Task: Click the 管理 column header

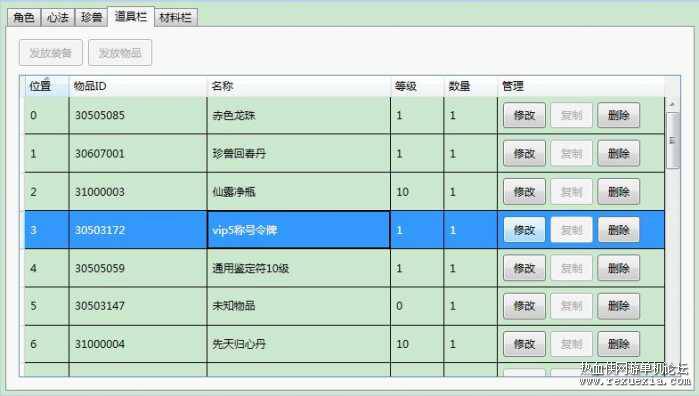Action: coord(581,86)
